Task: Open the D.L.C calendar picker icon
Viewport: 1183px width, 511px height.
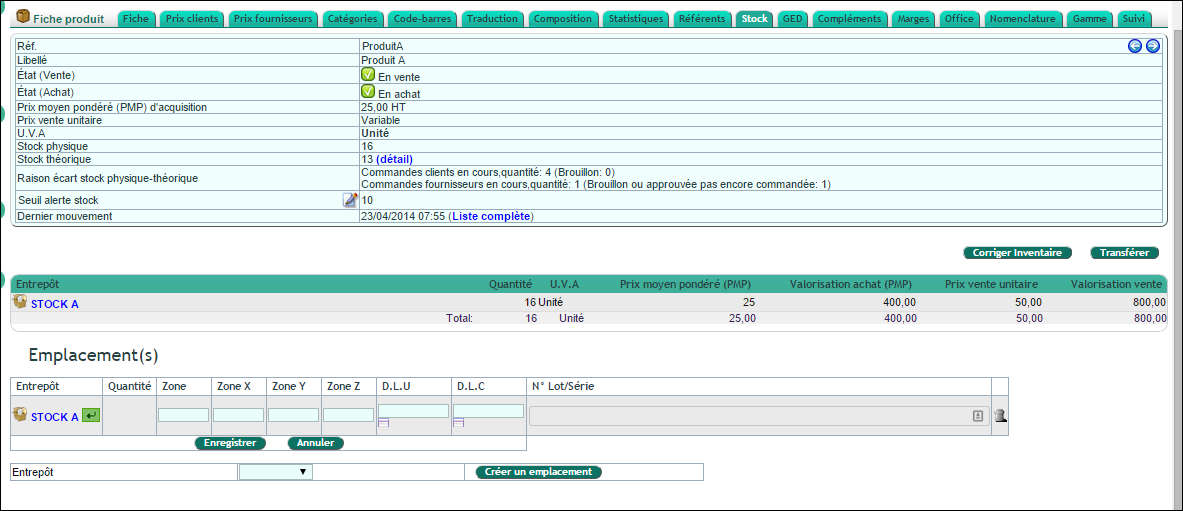Action: (x=459, y=424)
